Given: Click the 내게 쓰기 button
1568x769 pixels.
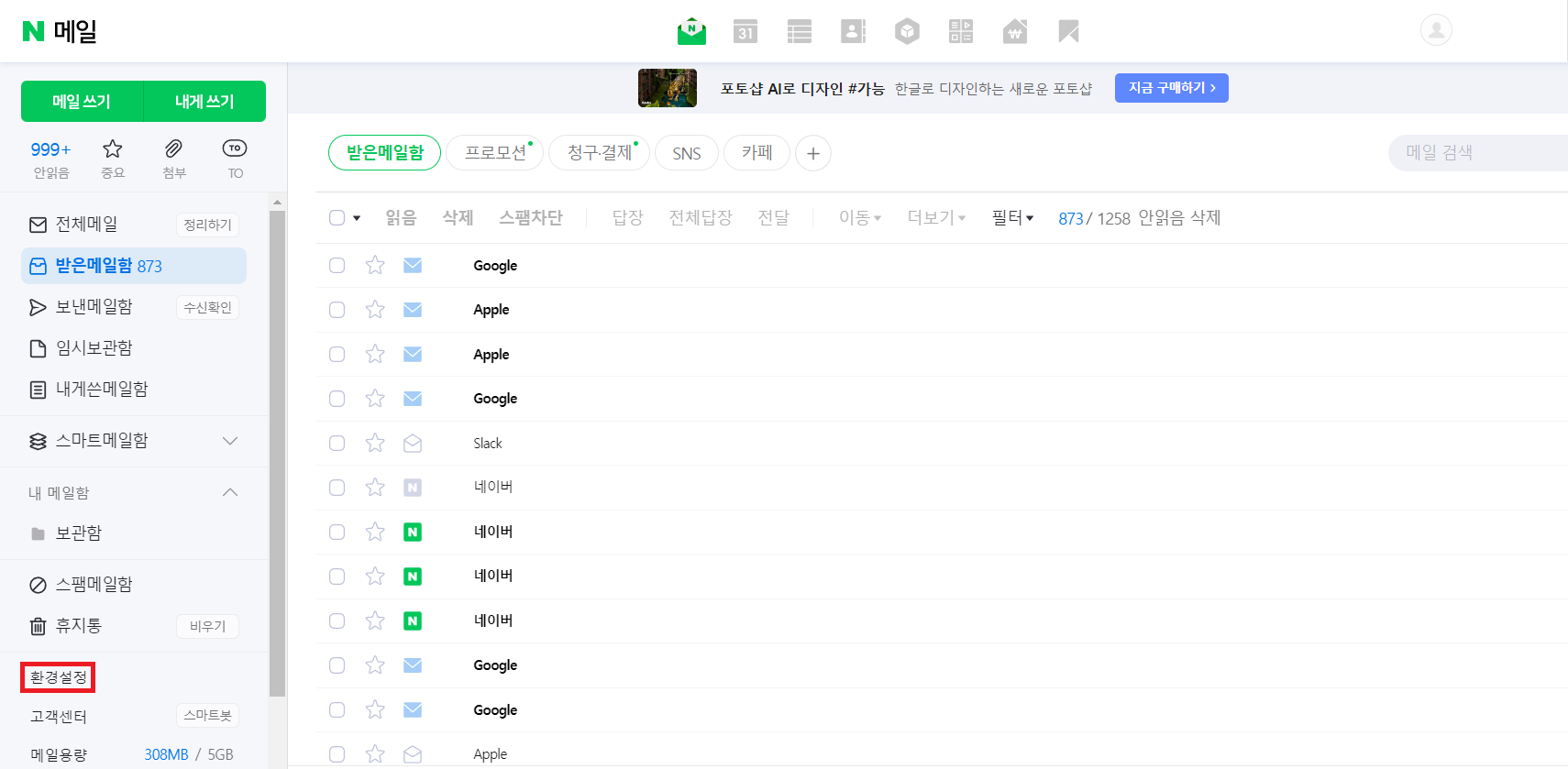Looking at the screenshot, I should (x=204, y=102).
